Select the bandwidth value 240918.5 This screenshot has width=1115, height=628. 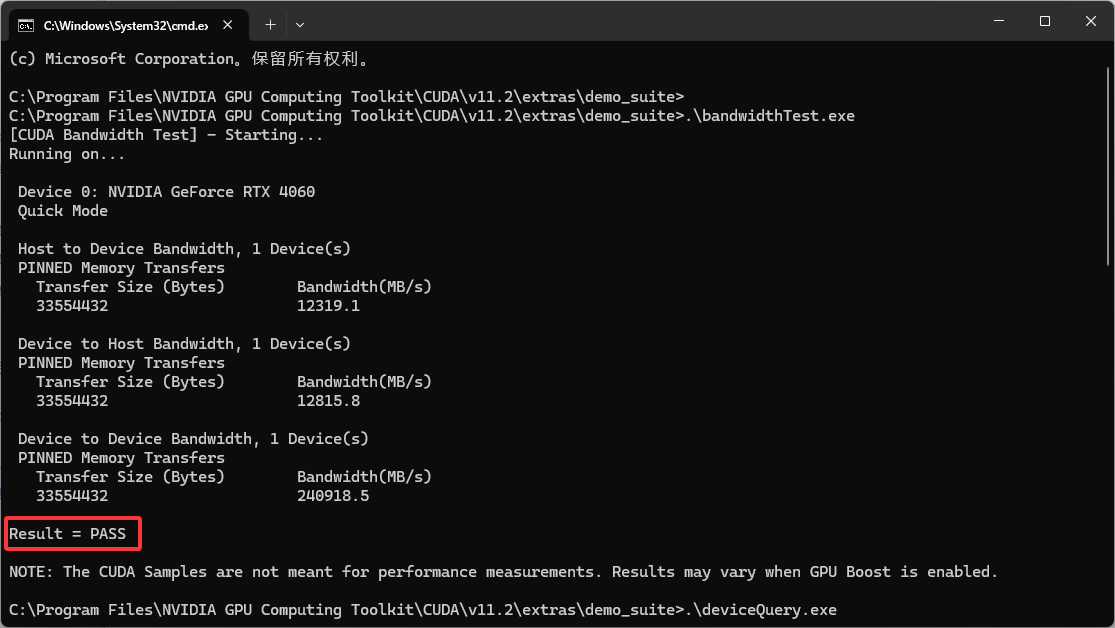click(x=334, y=495)
